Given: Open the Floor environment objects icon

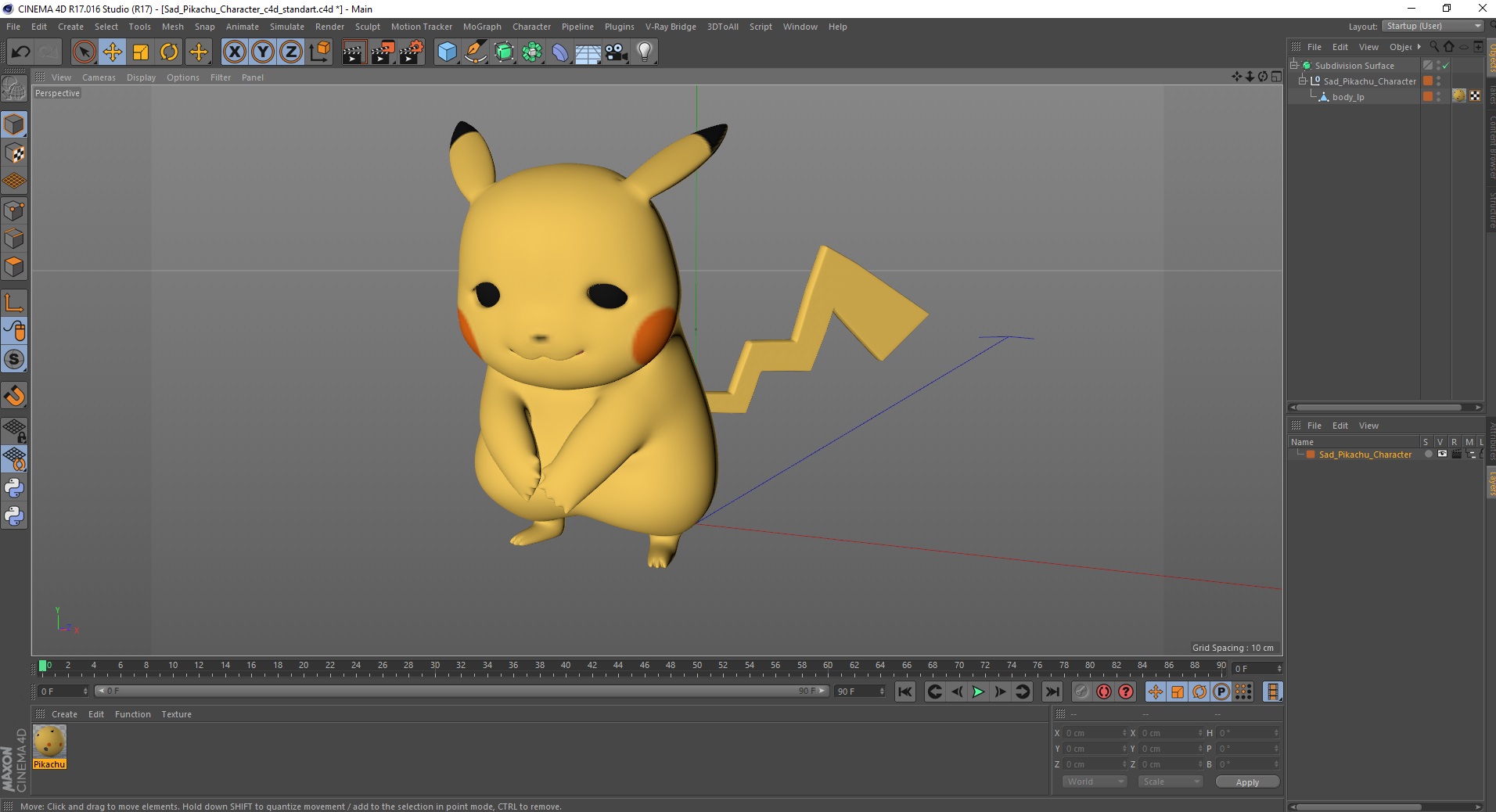Looking at the screenshot, I should pos(588,52).
